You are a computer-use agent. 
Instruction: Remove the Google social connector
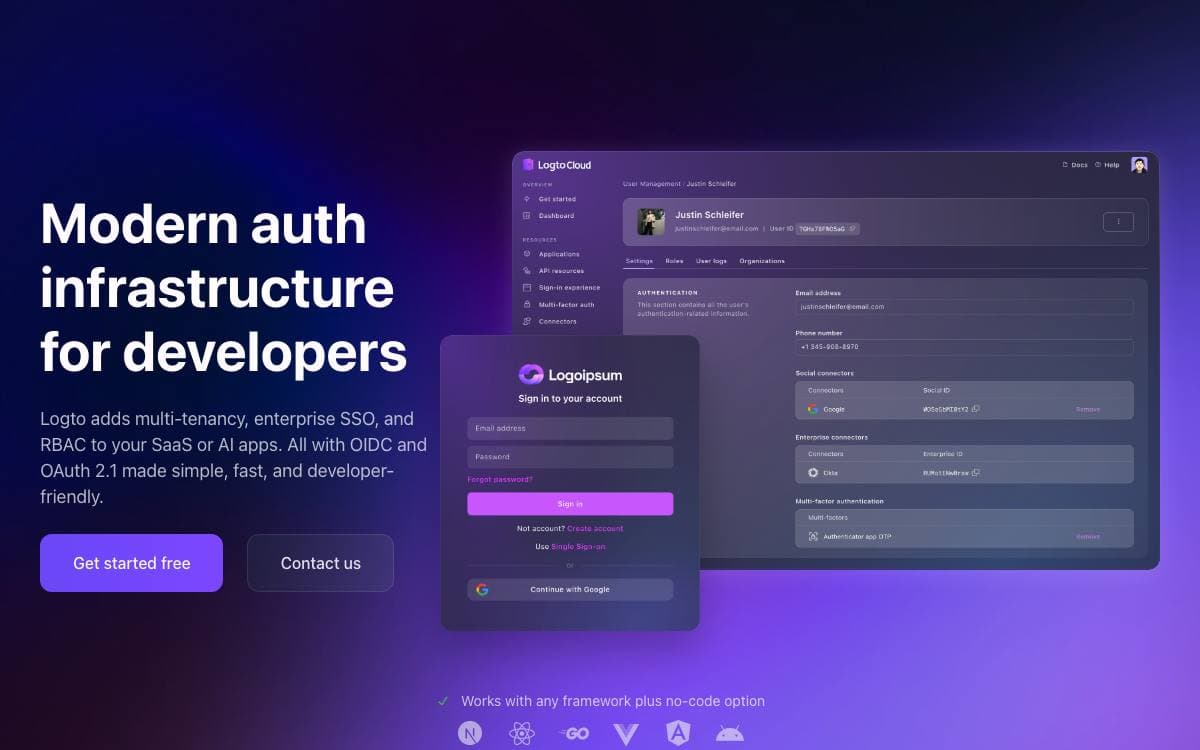pyautogui.click(x=1088, y=409)
